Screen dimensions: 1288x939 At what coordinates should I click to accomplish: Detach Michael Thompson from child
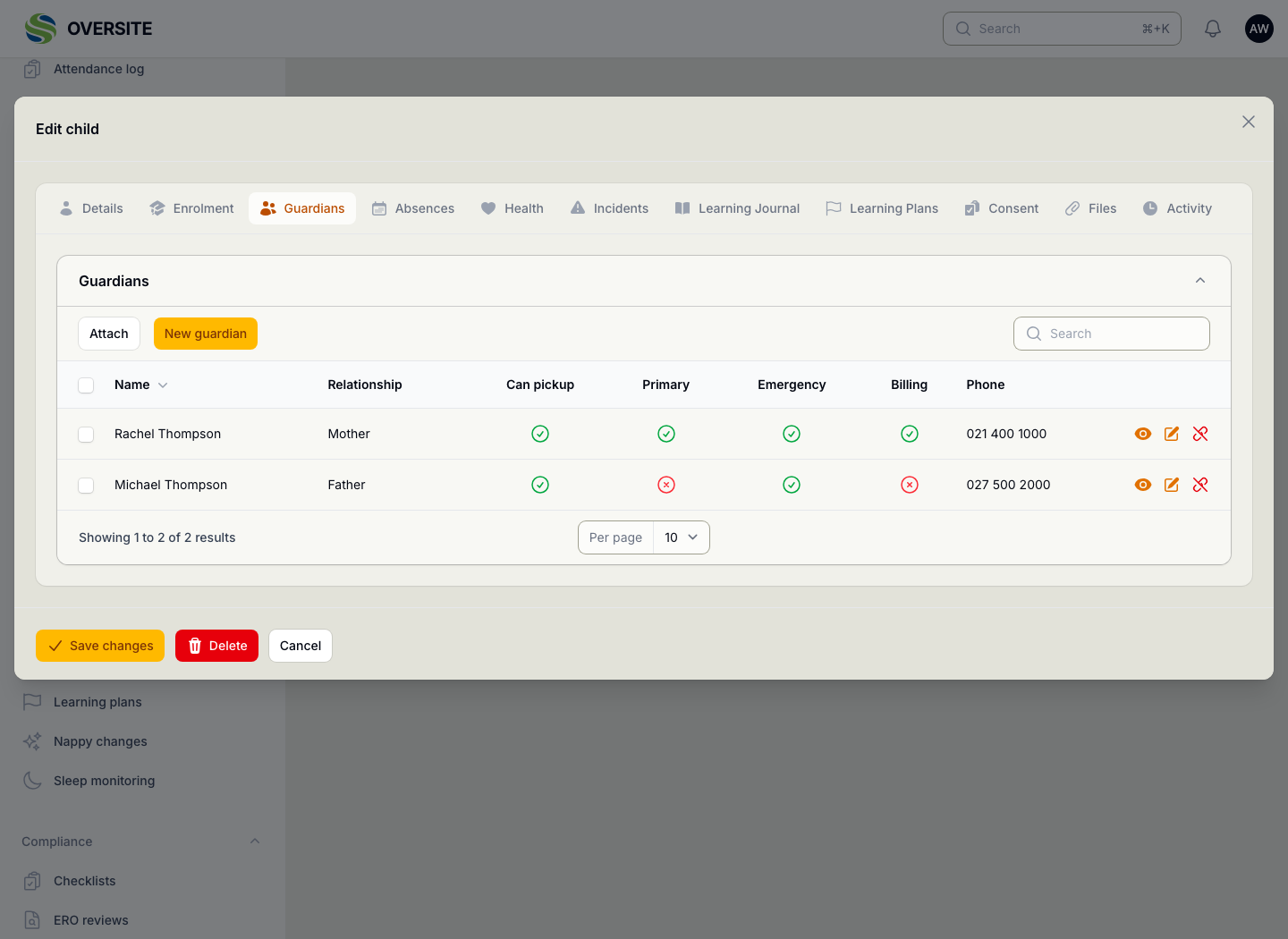(x=1200, y=485)
